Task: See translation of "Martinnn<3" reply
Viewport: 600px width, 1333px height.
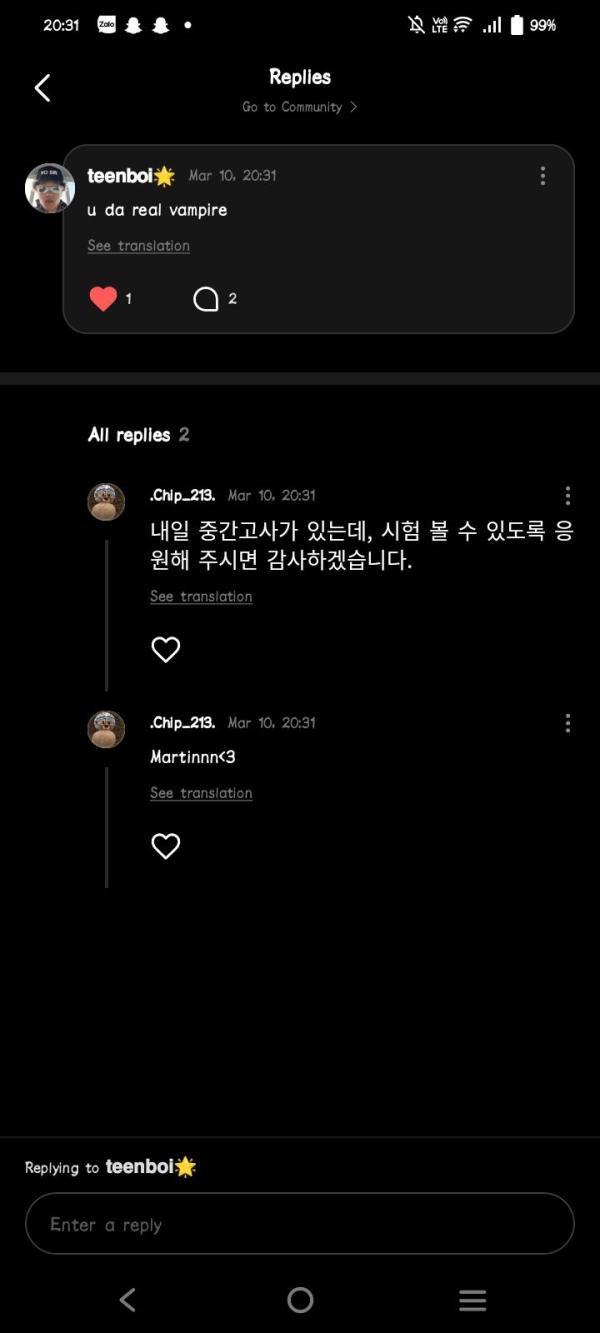Action: 201,793
